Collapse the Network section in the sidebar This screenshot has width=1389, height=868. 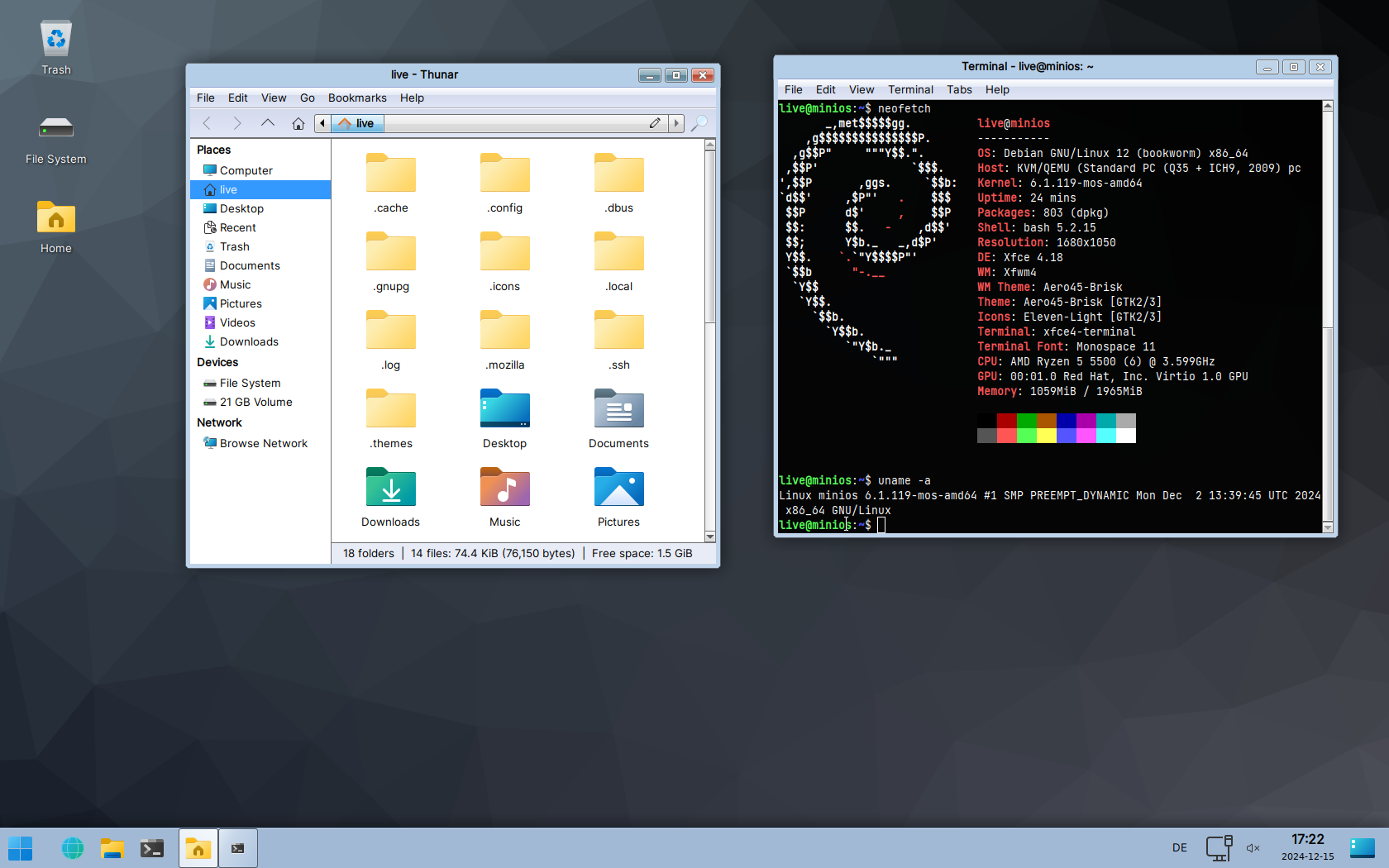pos(219,422)
